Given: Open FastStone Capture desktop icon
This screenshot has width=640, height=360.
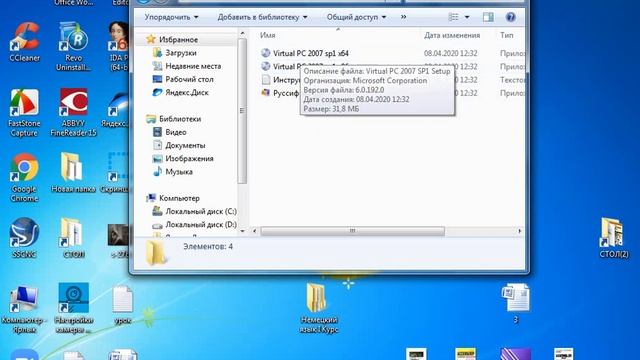Looking at the screenshot, I should coord(24,112).
